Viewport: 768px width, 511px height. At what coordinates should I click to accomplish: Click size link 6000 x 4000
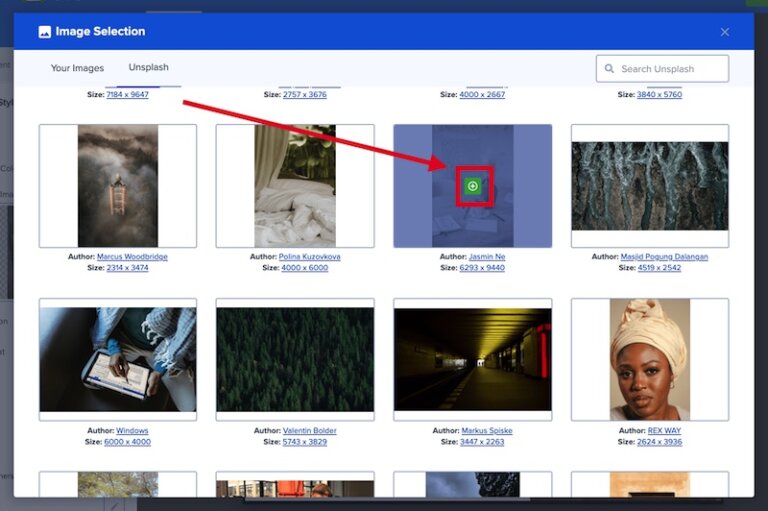[127, 442]
